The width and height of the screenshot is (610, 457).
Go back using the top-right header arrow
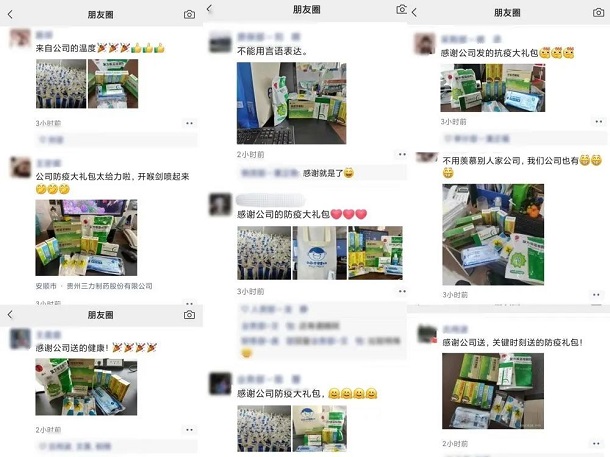click(x=414, y=12)
